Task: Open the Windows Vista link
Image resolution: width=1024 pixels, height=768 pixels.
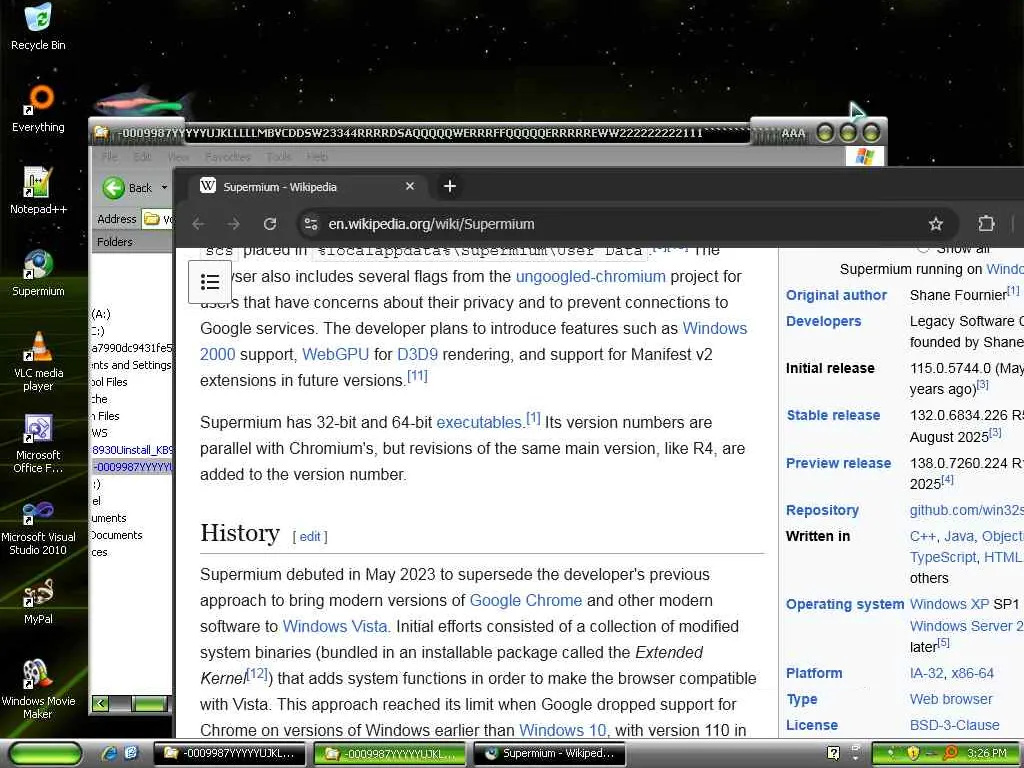Action: click(334, 626)
